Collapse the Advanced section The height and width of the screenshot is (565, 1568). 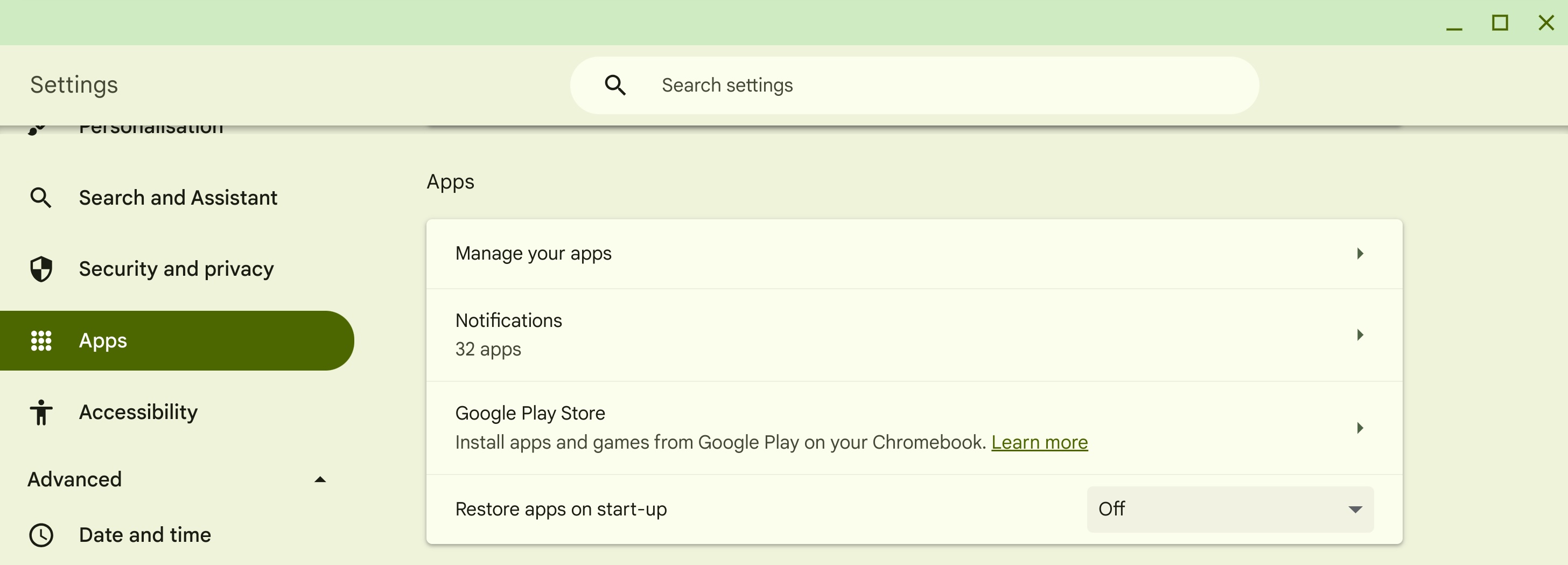tap(321, 479)
